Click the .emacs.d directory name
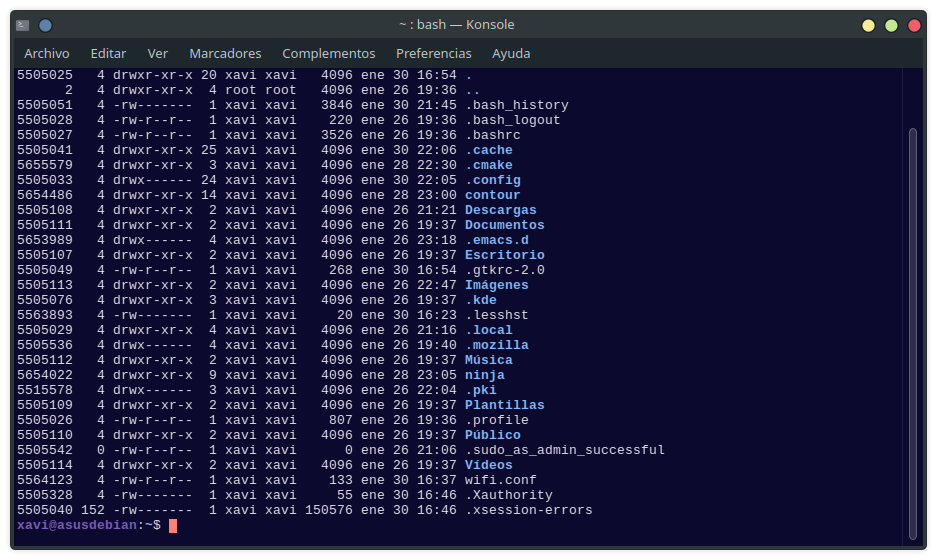Viewport: 937px width, 560px height. 497,240
